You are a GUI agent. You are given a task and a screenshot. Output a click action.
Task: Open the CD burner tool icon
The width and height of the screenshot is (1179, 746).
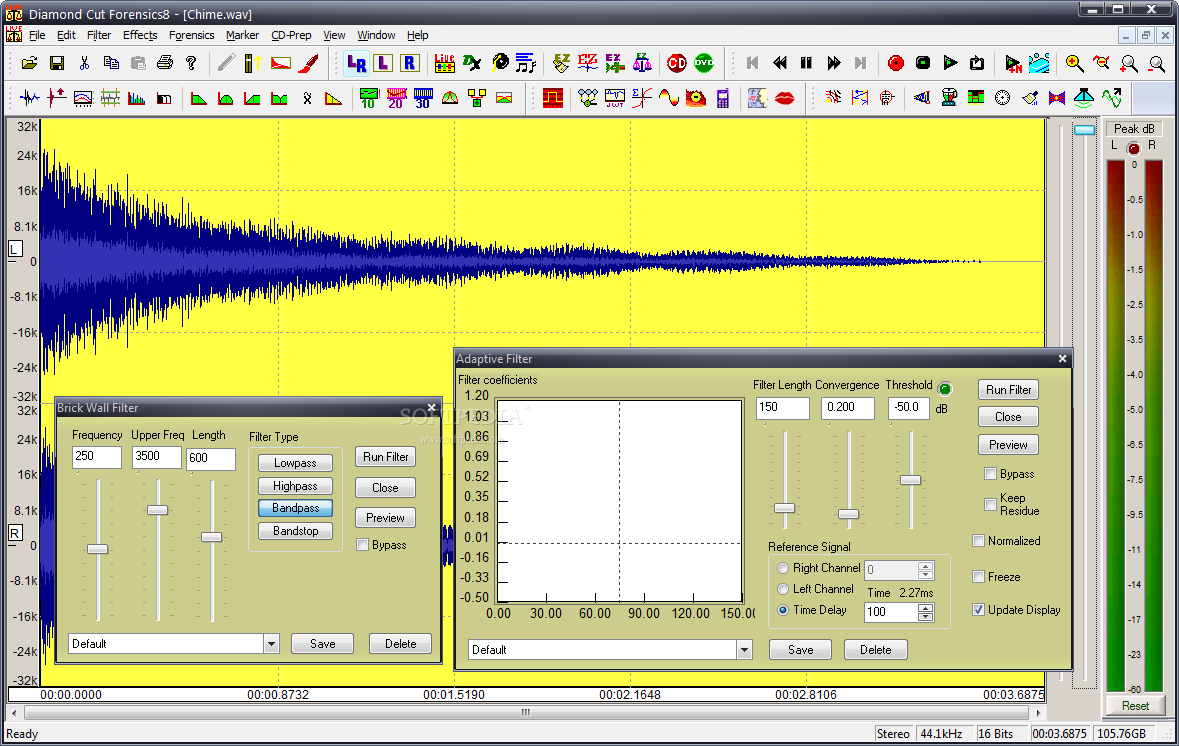677,63
